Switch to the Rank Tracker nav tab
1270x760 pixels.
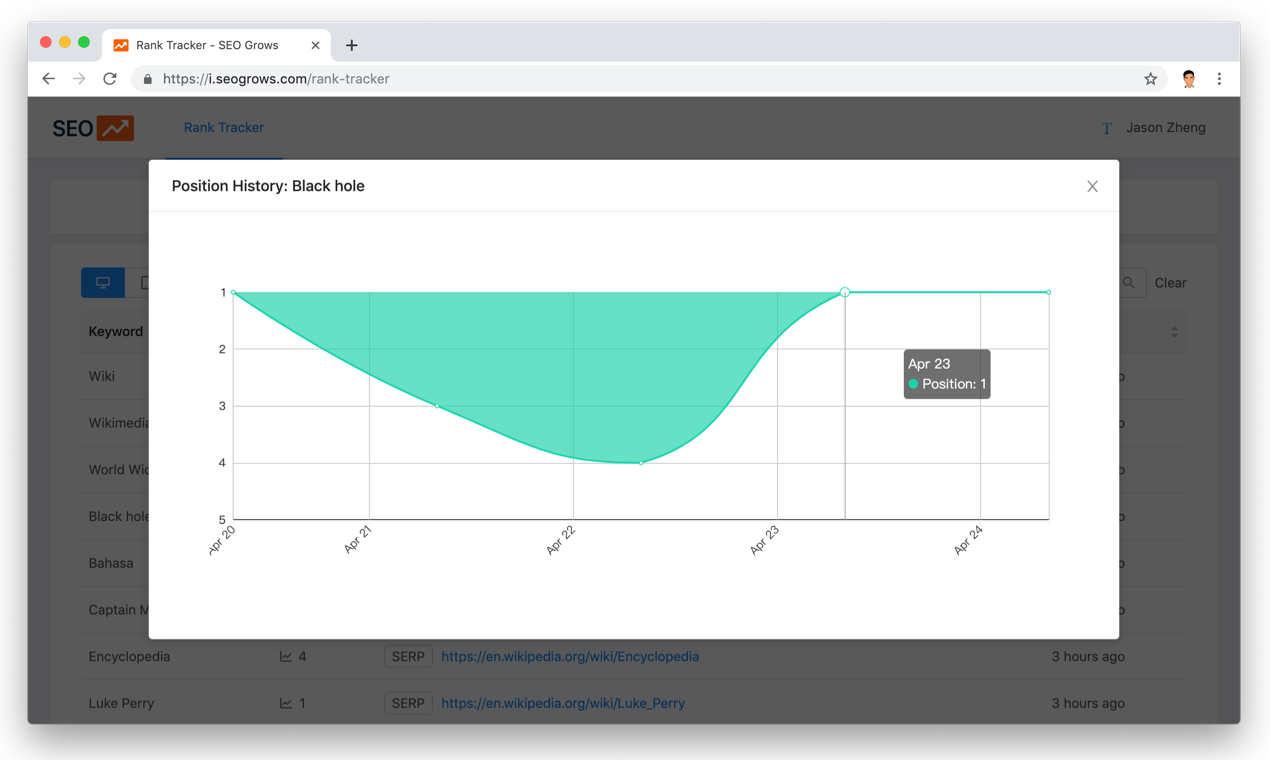pos(224,128)
